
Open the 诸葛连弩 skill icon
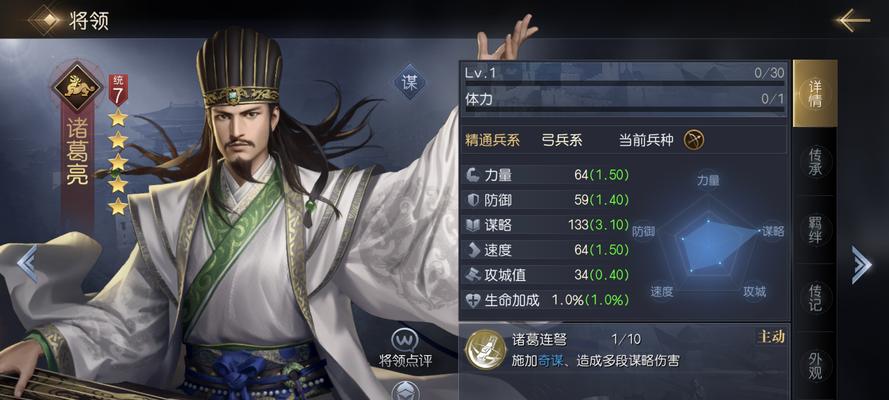coord(485,348)
